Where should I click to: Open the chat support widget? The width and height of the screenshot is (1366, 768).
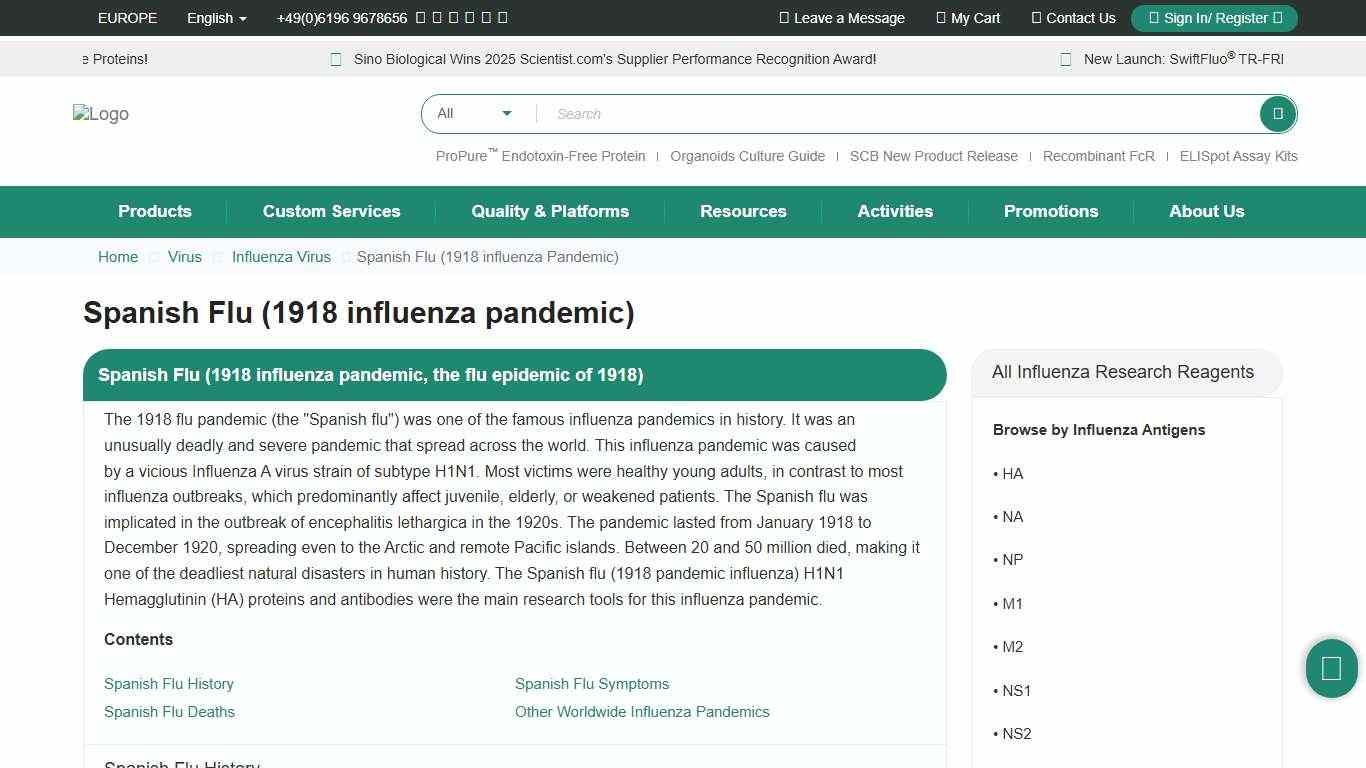[x=1331, y=668]
